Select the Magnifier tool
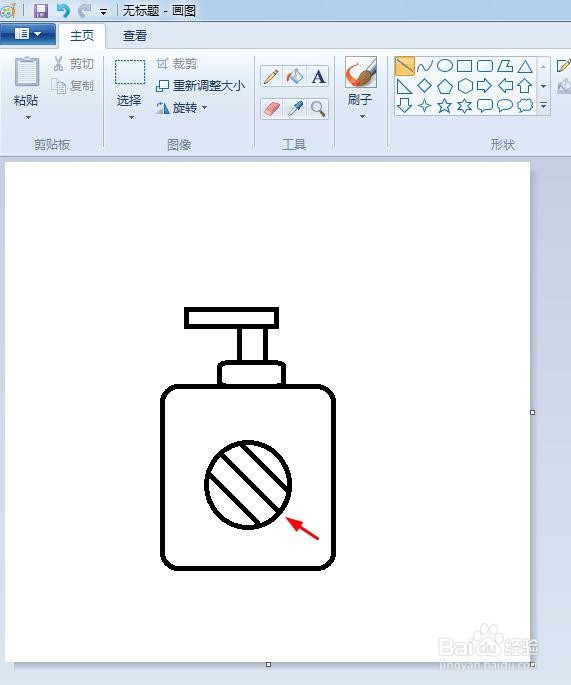Viewport: 571px width, 685px height. [318, 108]
